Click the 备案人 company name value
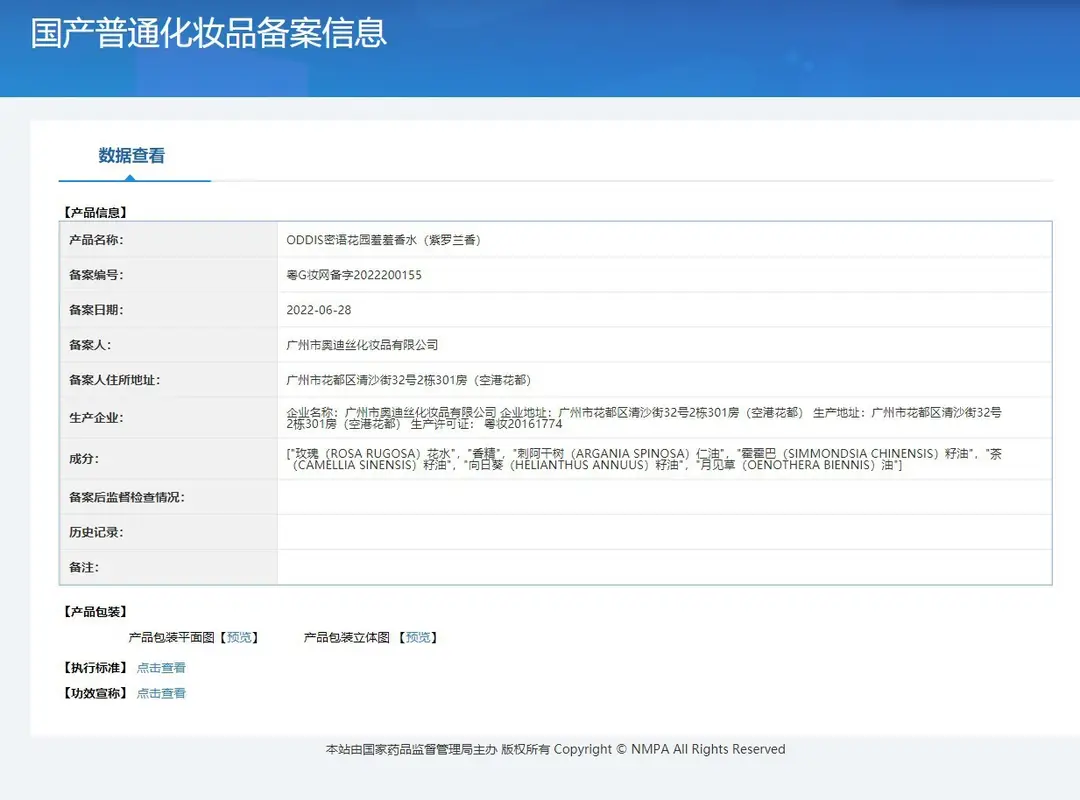1080x800 pixels. [362, 345]
